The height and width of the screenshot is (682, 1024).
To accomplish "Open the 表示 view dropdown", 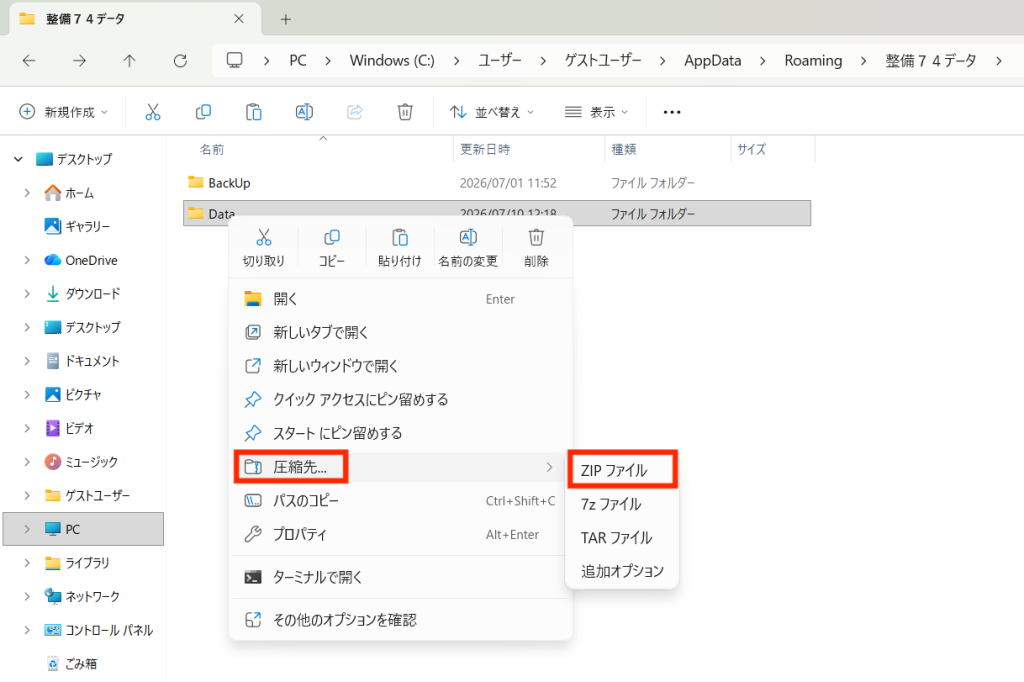I will point(596,112).
